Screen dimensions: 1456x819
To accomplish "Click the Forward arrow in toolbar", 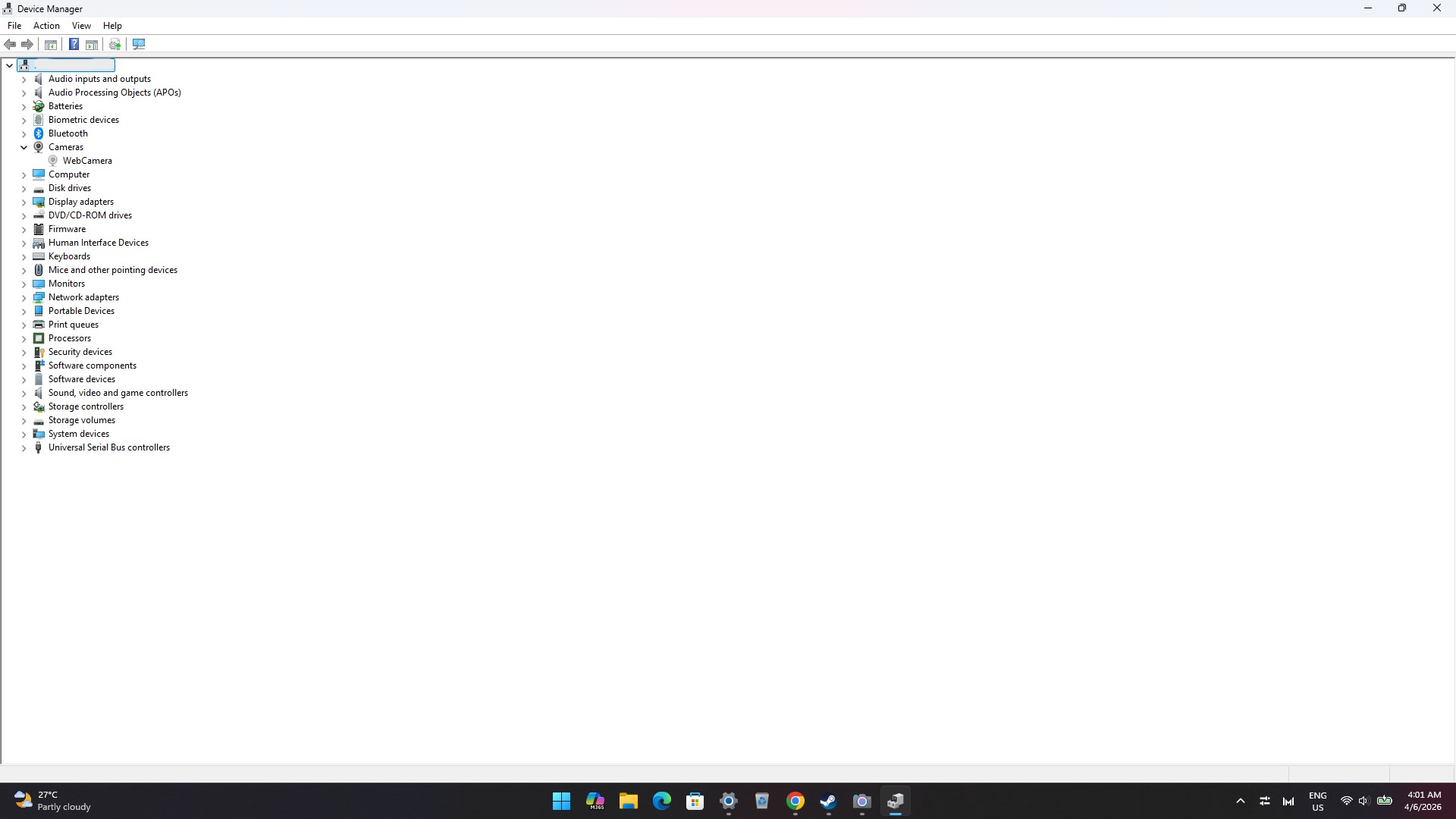I will tap(27, 44).
